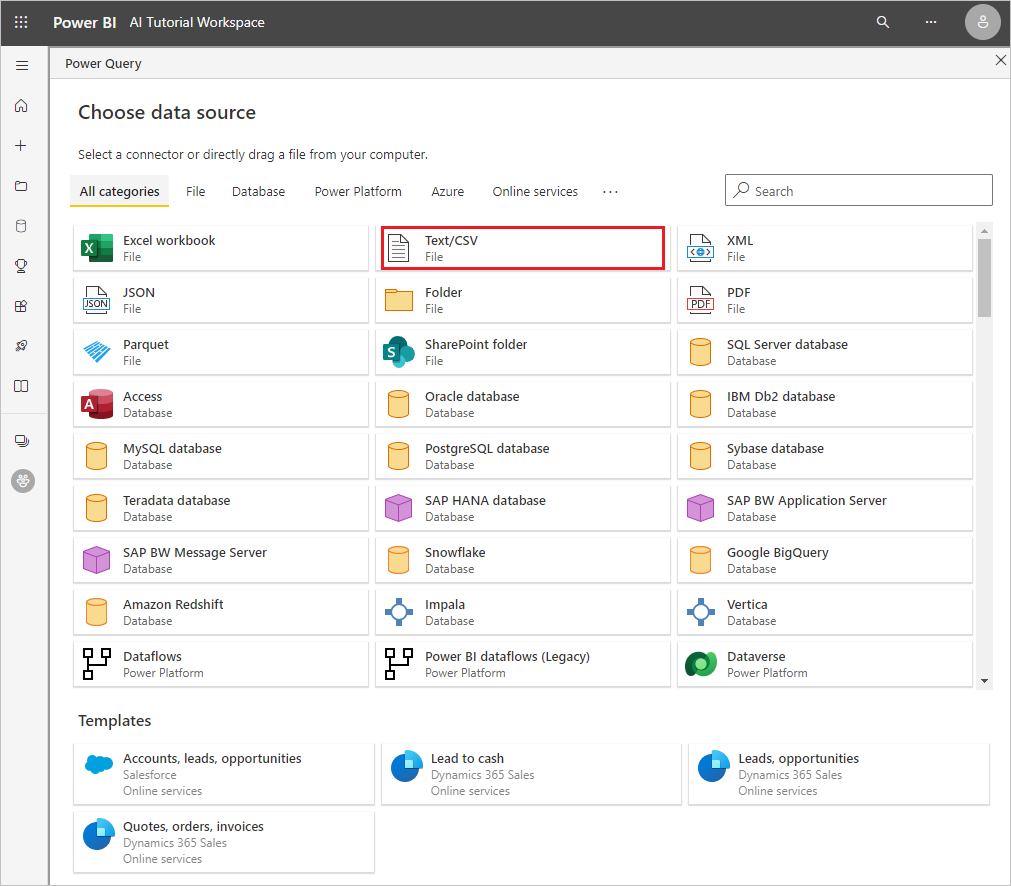Open the user account avatar
Image resolution: width=1011 pixels, height=886 pixels.
(x=982, y=22)
